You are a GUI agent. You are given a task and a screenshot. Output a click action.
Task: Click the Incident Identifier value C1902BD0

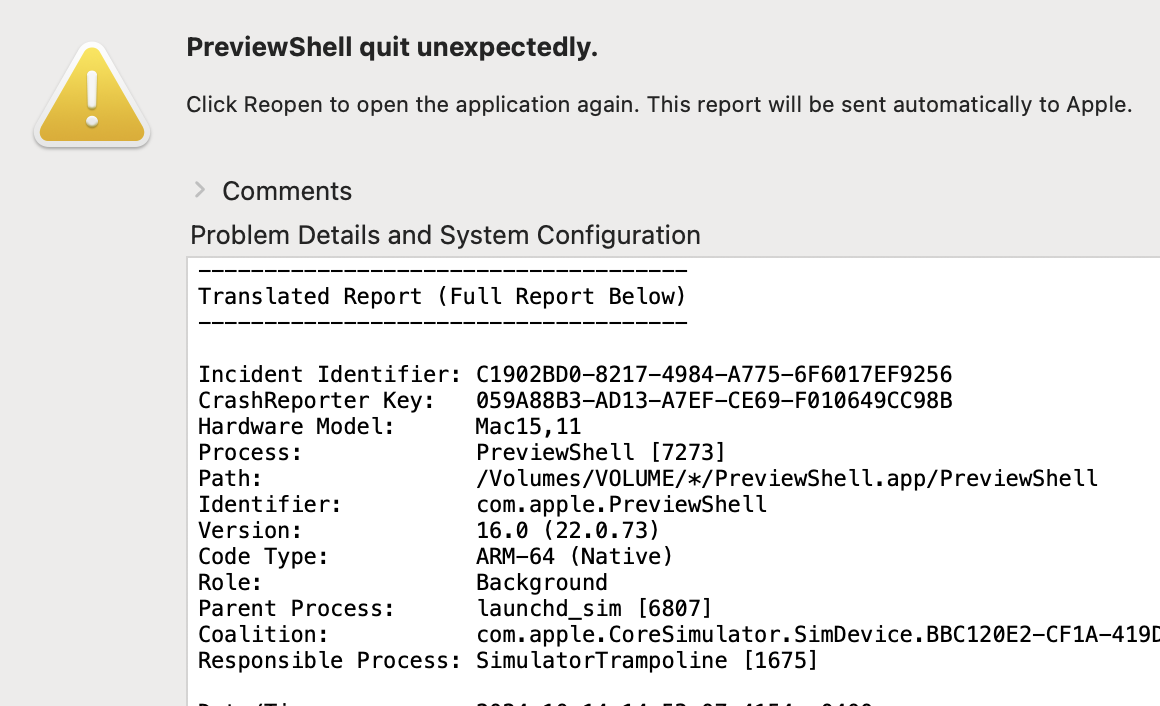(714, 374)
